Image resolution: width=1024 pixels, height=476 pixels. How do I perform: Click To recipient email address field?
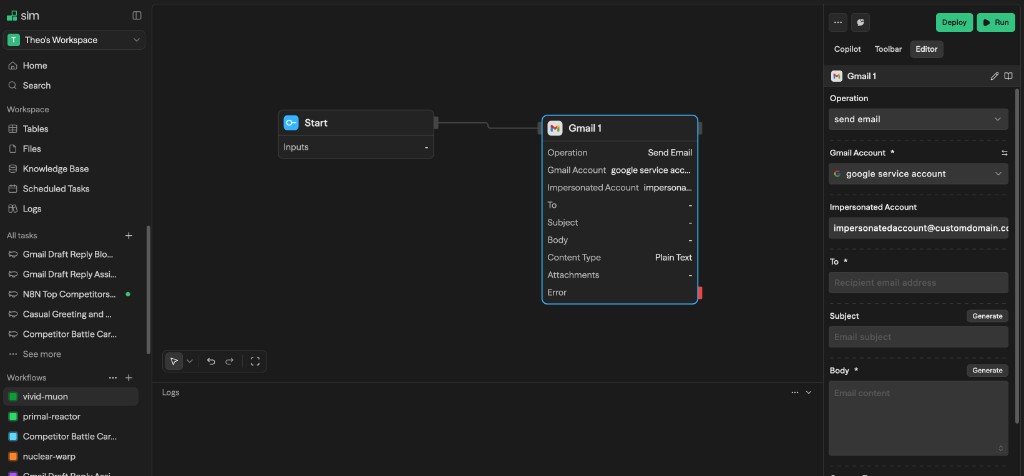[918, 283]
